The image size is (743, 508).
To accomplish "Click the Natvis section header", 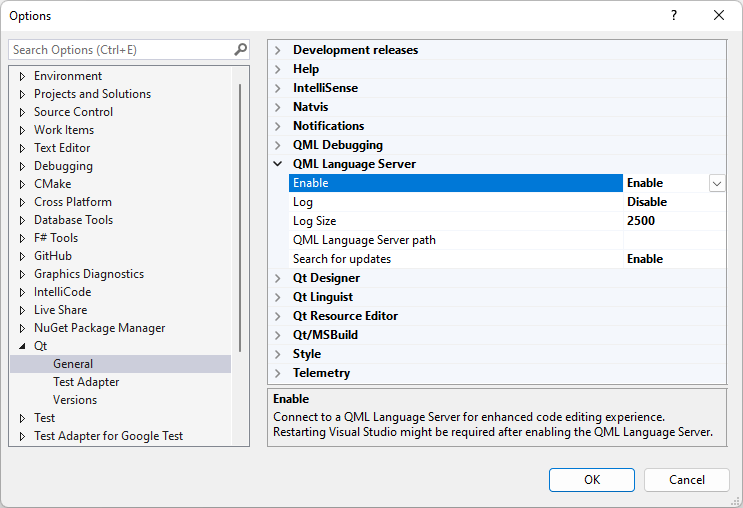I will 310,107.
